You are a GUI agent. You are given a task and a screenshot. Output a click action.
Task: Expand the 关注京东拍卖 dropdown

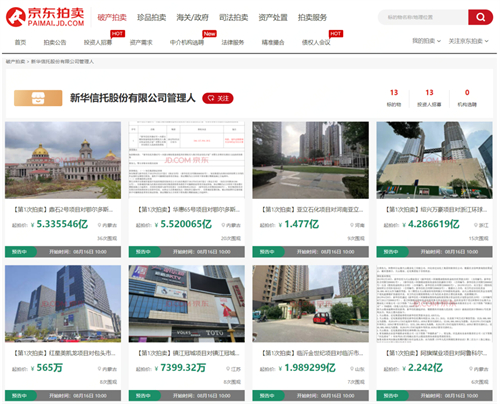coord(468,41)
